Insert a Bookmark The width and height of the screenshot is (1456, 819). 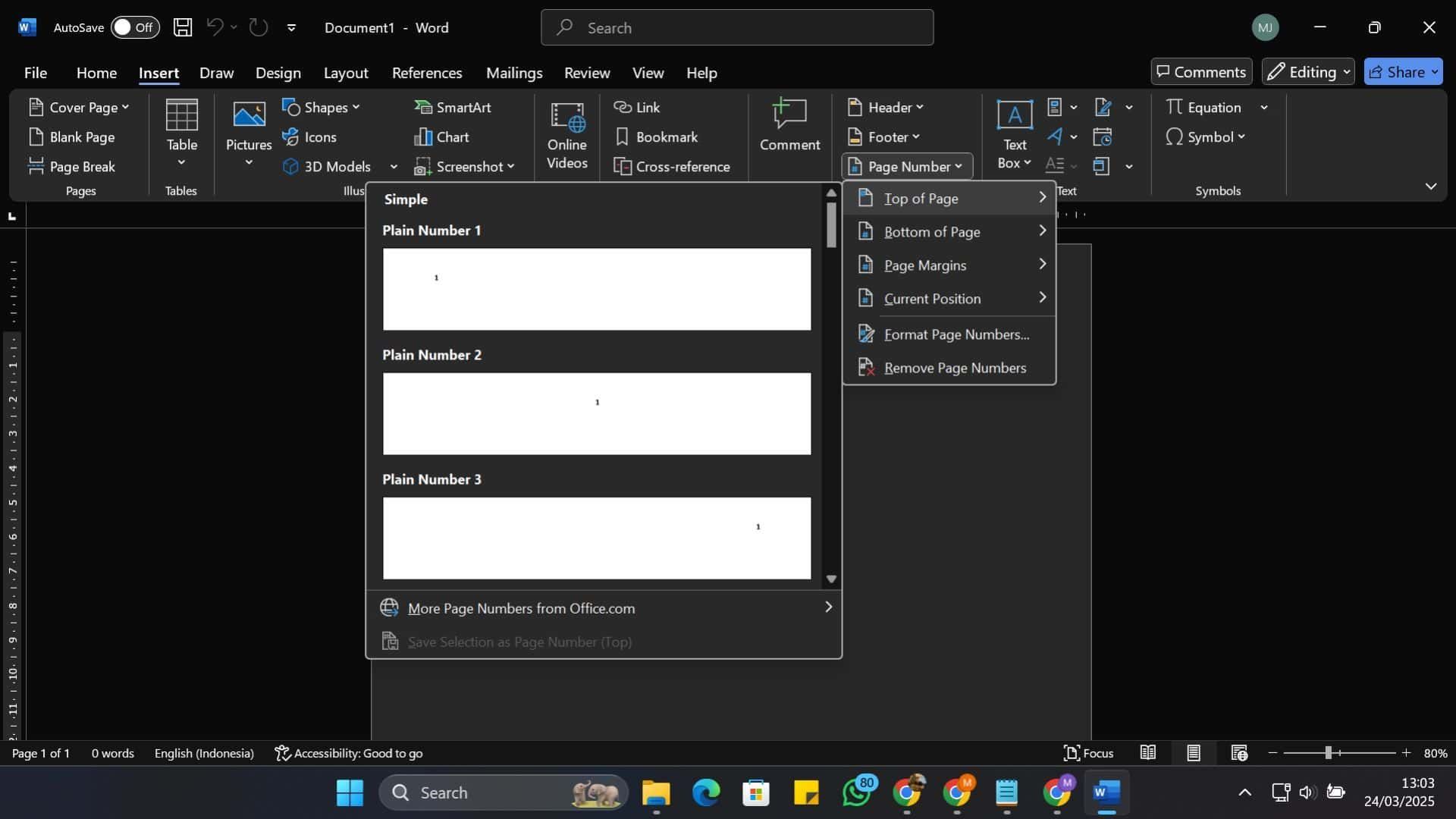point(656,136)
